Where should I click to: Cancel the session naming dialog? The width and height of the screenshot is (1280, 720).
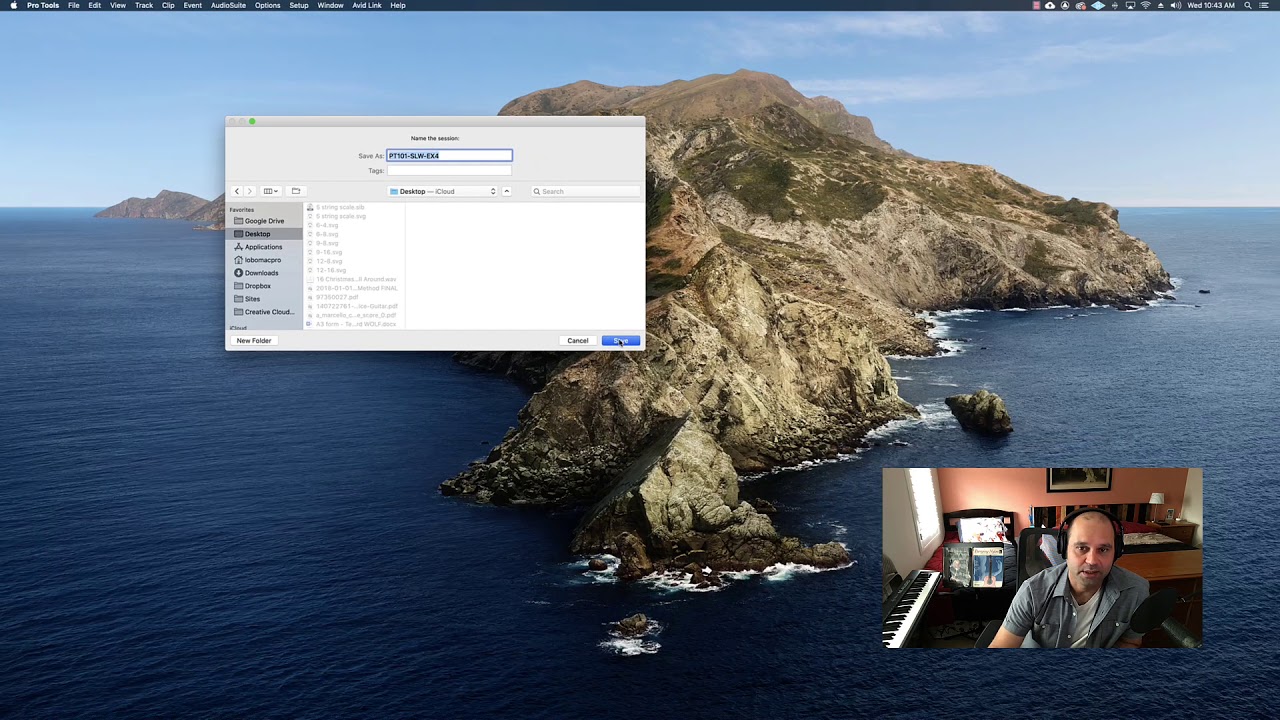578,341
